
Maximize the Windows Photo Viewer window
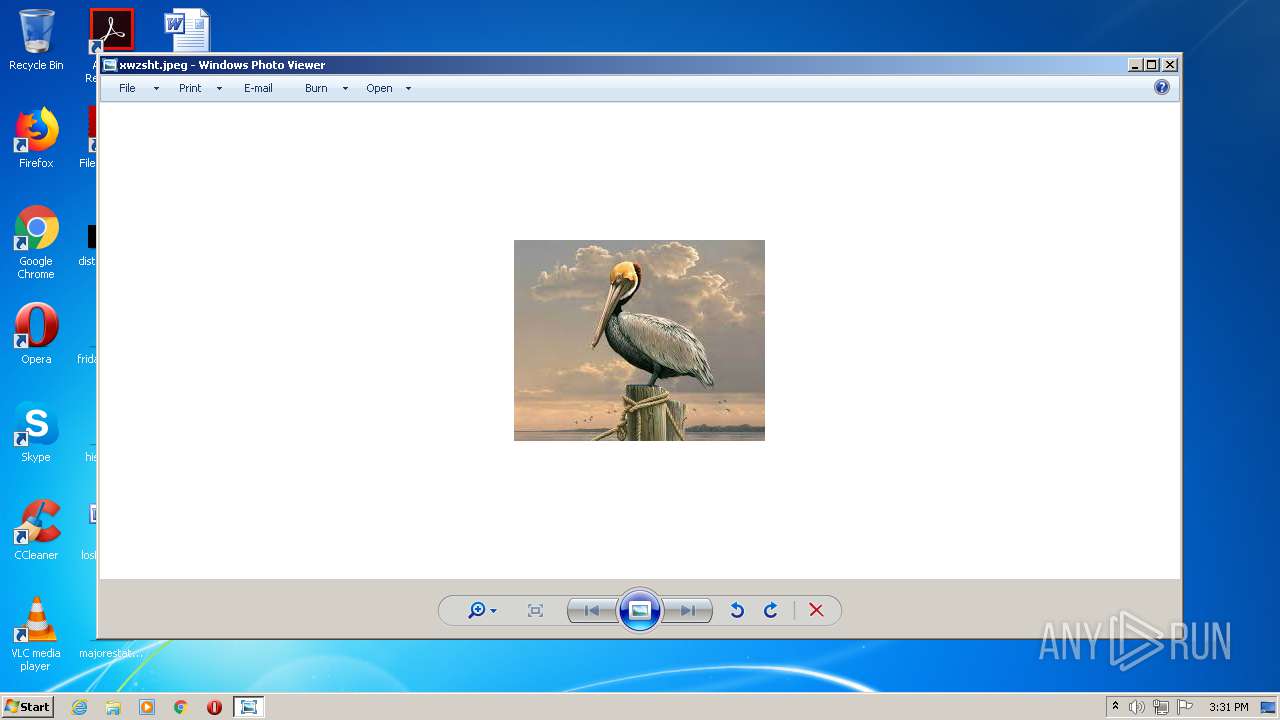point(1152,65)
